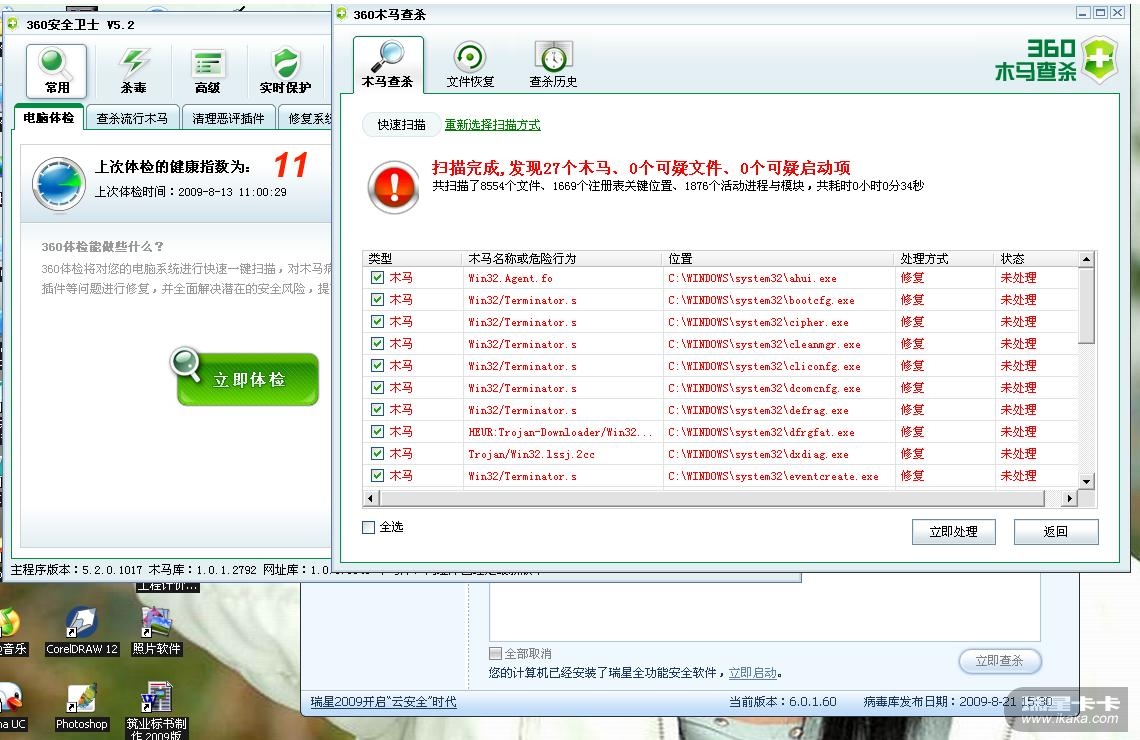Select the 高级 advanced icon in 360安全卫士

(x=208, y=70)
